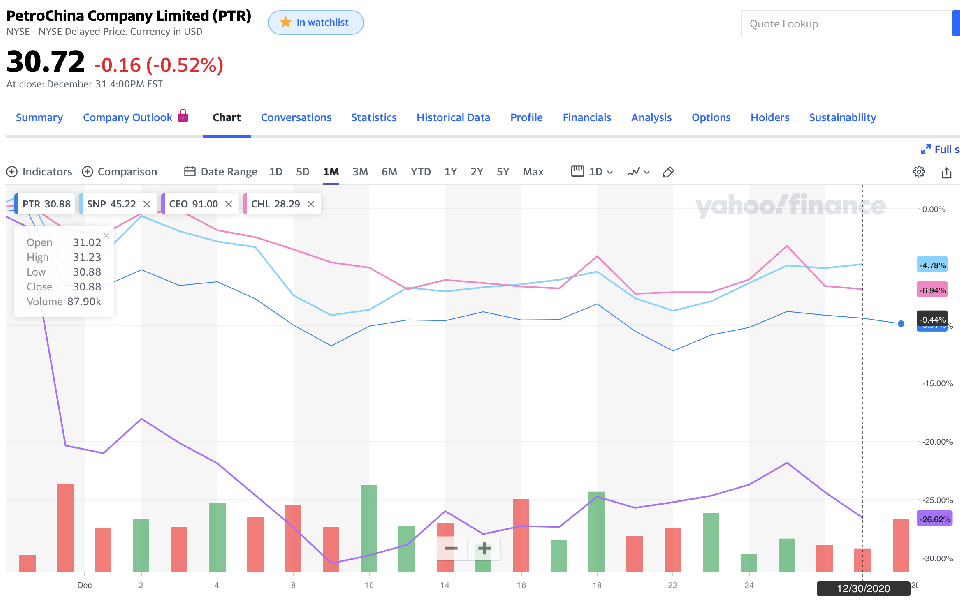960x600 pixels.
Task: Zoom in with the plus button
Action: (484, 548)
